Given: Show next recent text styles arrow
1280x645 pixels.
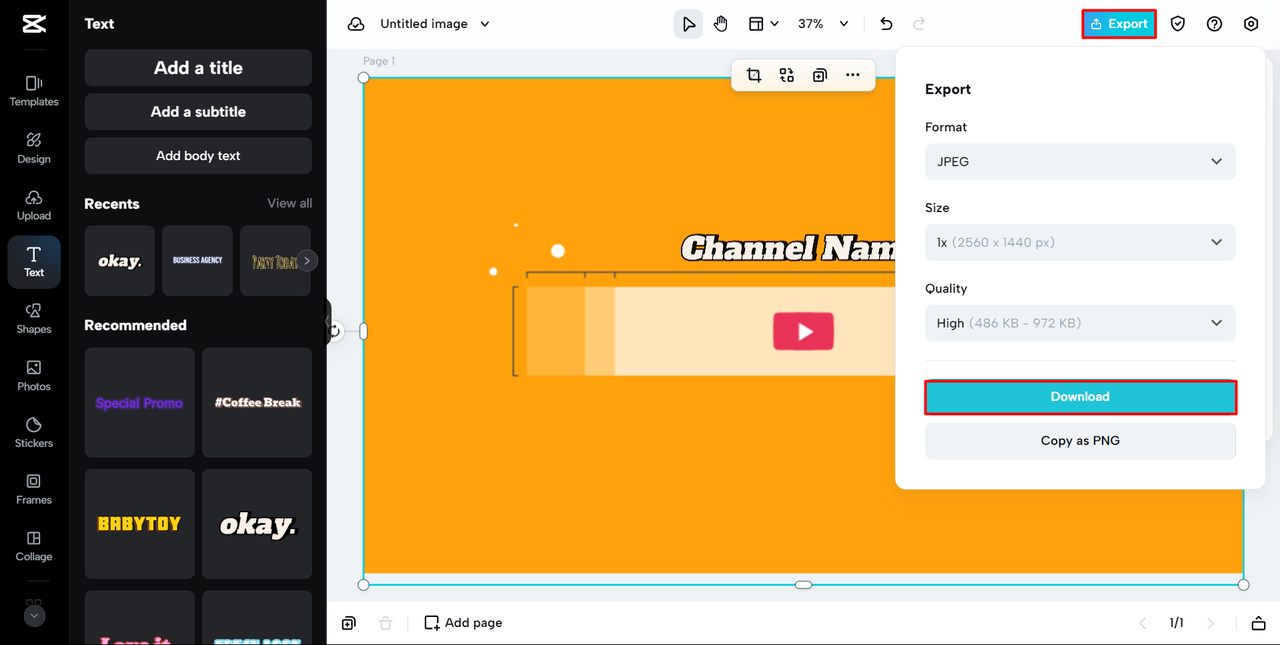Looking at the screenshot, I should (x=308, y=261).
